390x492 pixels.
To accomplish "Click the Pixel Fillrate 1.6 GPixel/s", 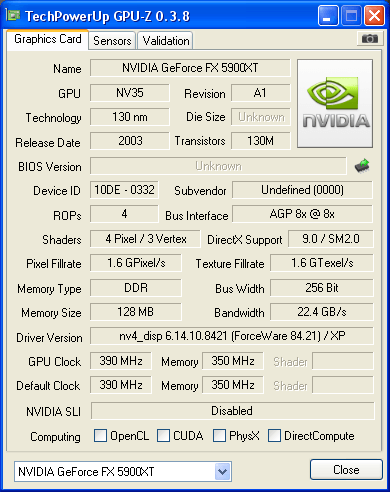I will point(136,263).
